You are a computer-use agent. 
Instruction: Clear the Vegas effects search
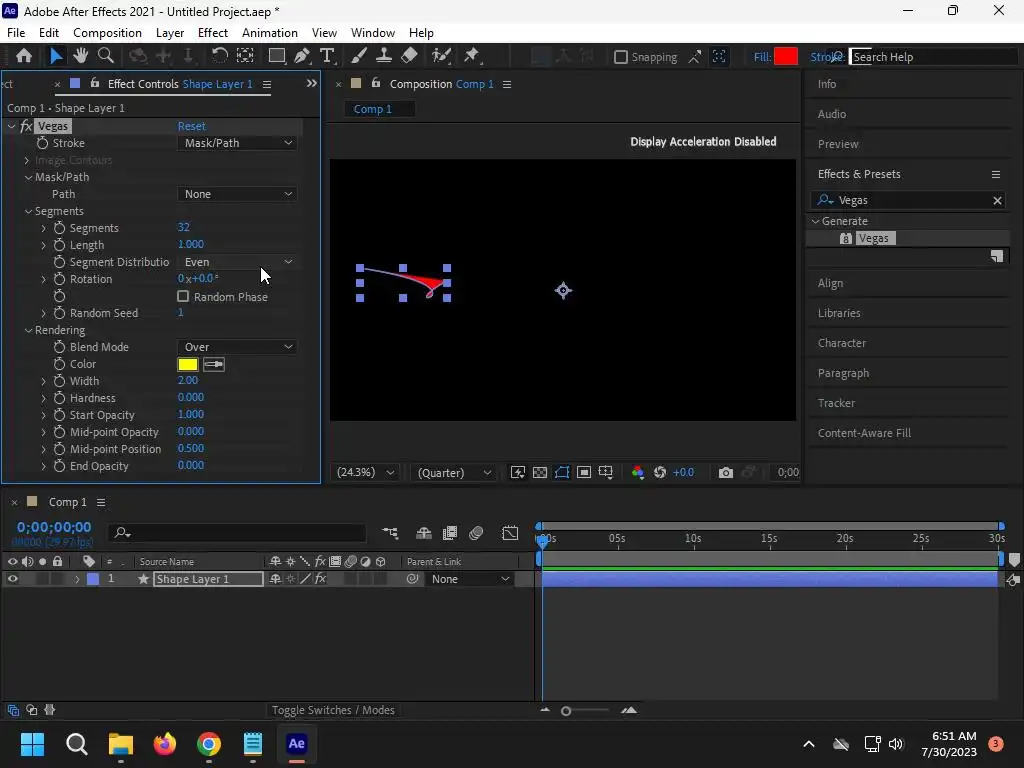(997, 200)
